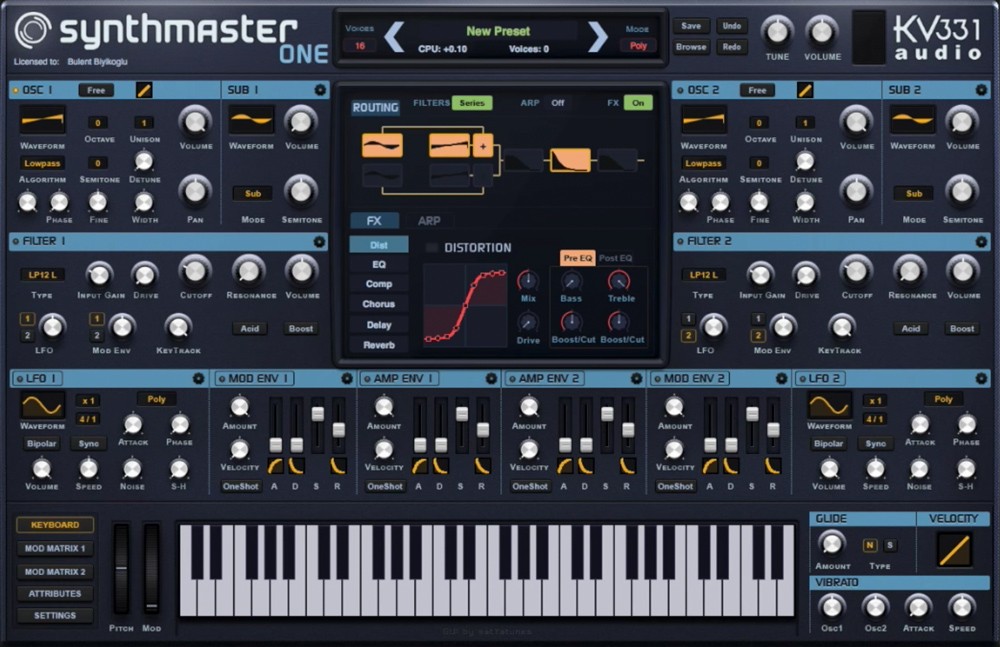Open OSC 1 Free phase mode dropdown
Image resolution: width=1000 pixels, height=647 pixels.
click(96, 91)
